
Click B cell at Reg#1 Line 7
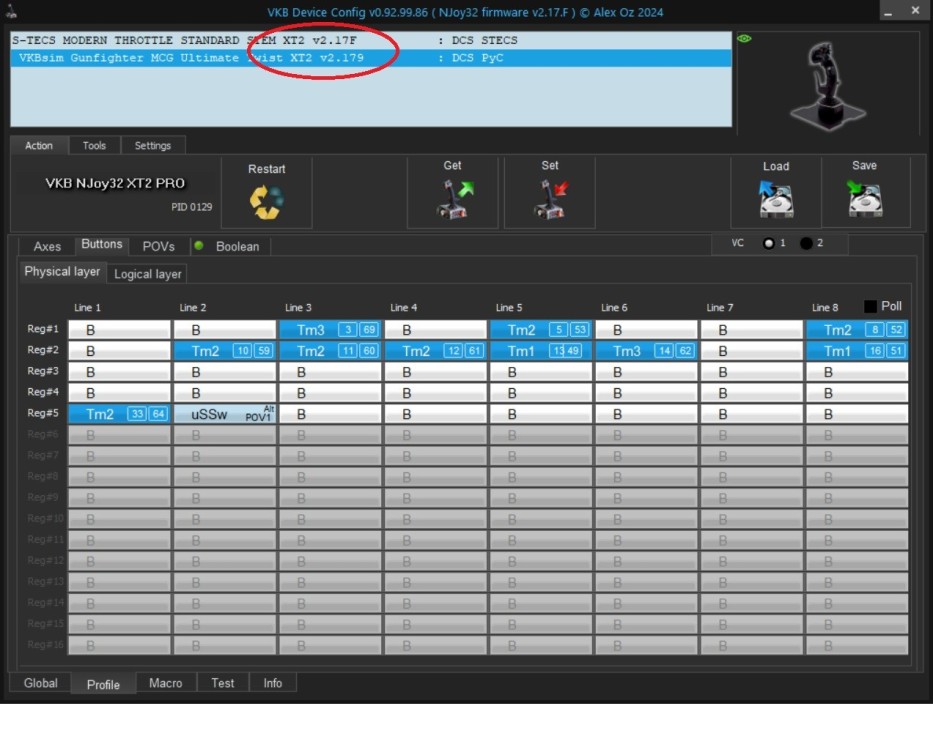pyautogui.click(x=752, y=330)
